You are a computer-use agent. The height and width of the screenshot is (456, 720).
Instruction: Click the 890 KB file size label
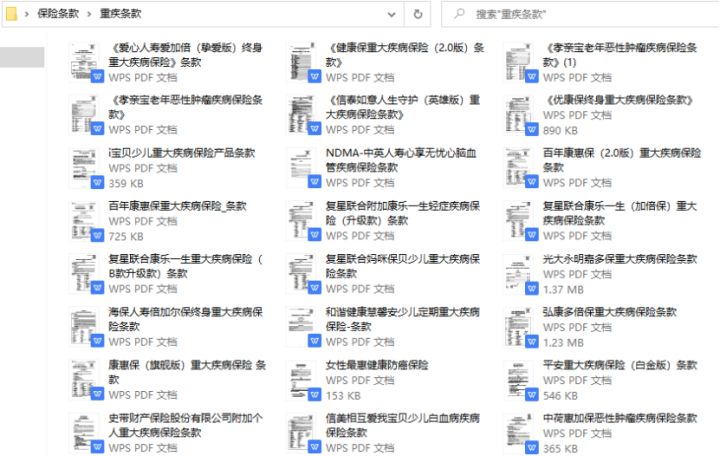[x=560, y=130]
